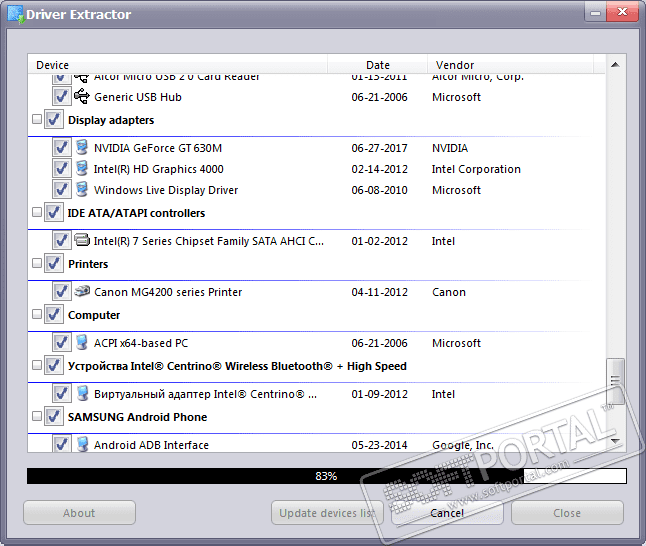Click the Intel 7 Series SATA AHCI controller icon
646x546 pixels.
(82, 240)
